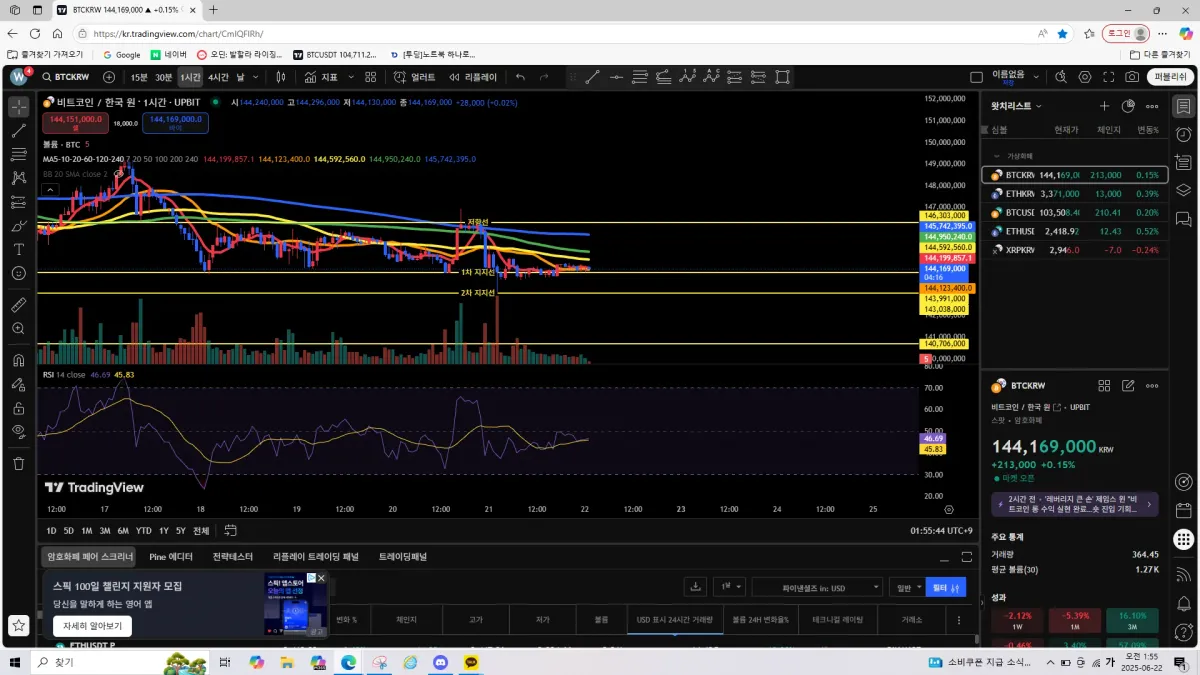Toggle magnet mode in drawing sidebar
This screenshot has width=1200, height=675.
coord(19,360)
